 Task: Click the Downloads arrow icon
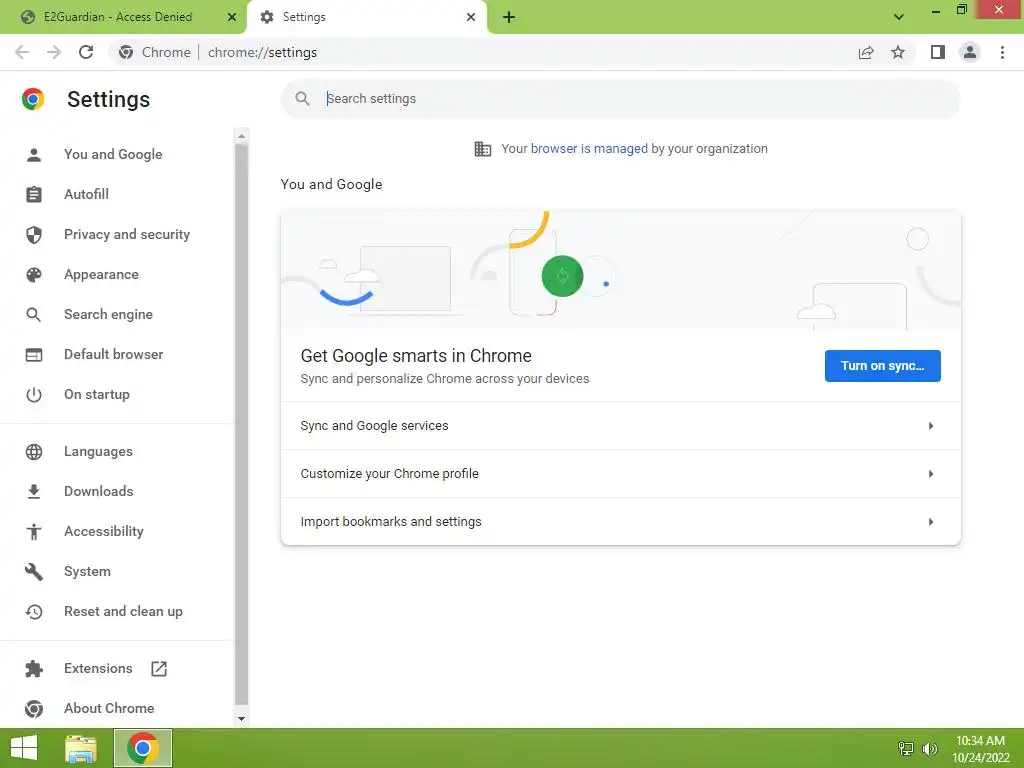34,491
